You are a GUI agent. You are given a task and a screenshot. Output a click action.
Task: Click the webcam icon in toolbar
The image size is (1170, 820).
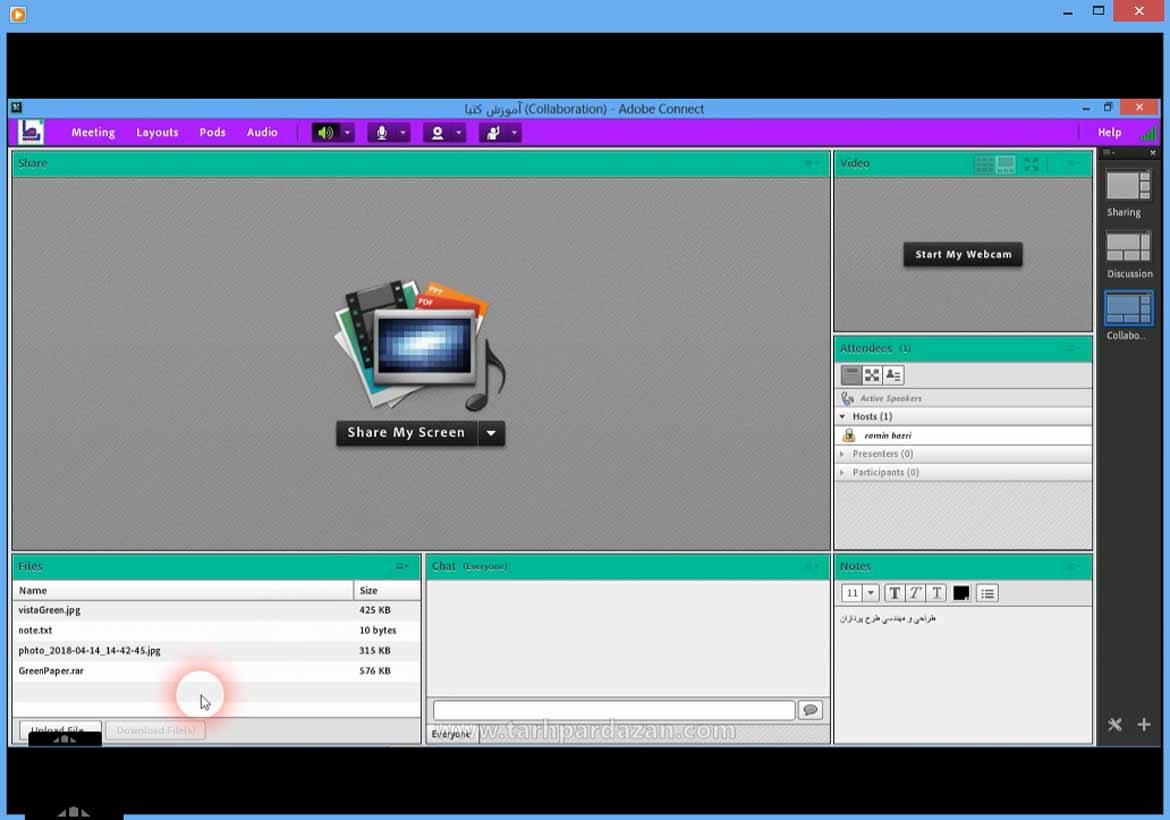437,133
